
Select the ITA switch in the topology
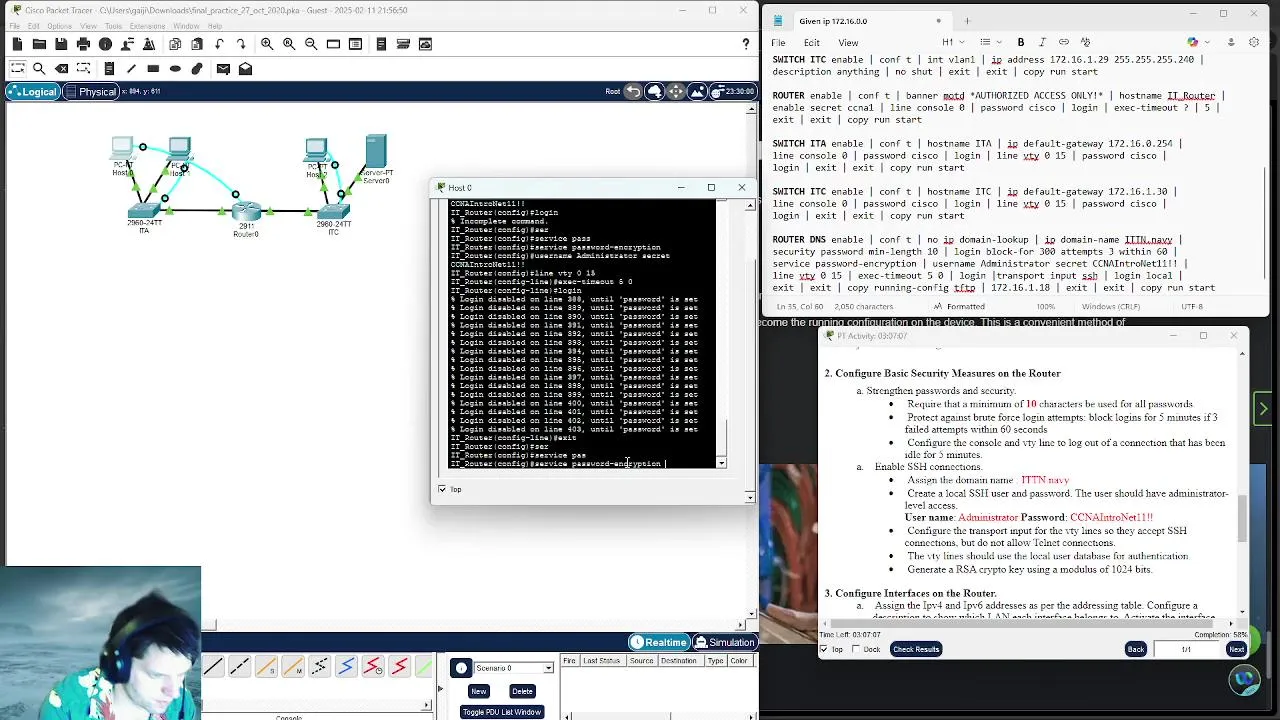click(x=144, y=212)
